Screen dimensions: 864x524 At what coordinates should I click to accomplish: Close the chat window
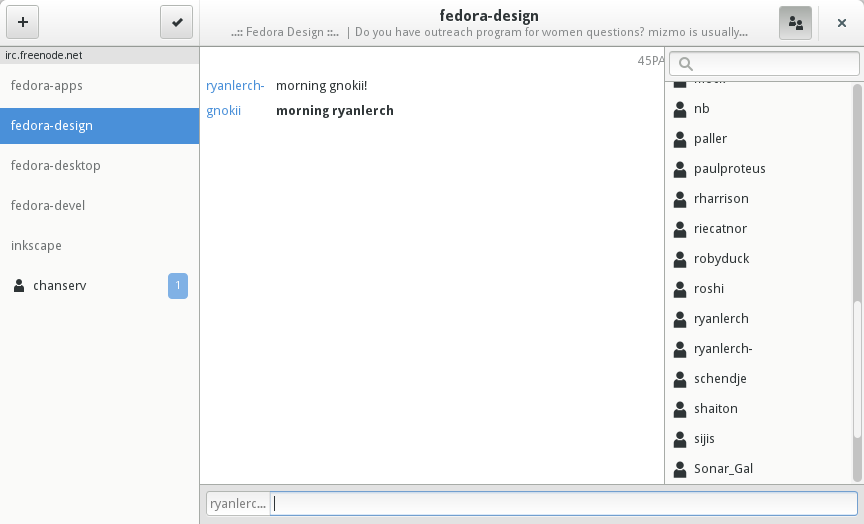[x=842, y=22]
